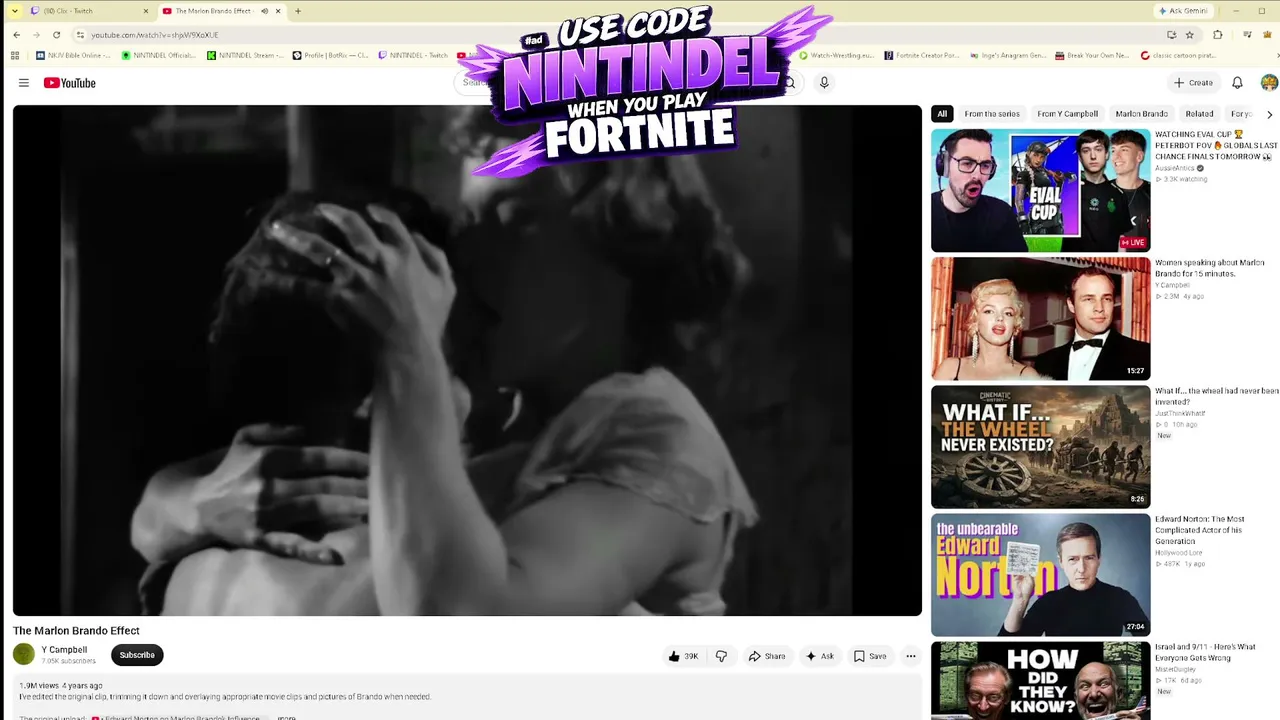Open the YouTube account avatar menu
The height and width of the screenshot is (720, 1280).
tap(1269, 83)
